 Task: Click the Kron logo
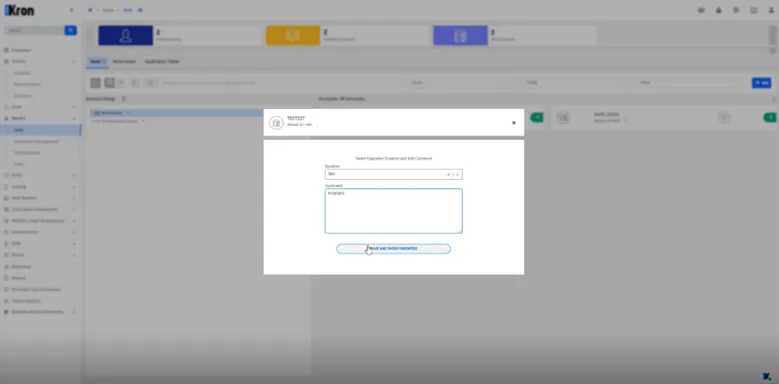[x=19, y=10]
